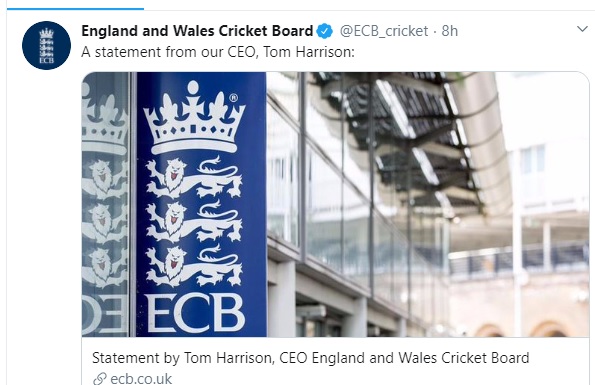
Task: Click the blue verified badge
Action: 325,31
